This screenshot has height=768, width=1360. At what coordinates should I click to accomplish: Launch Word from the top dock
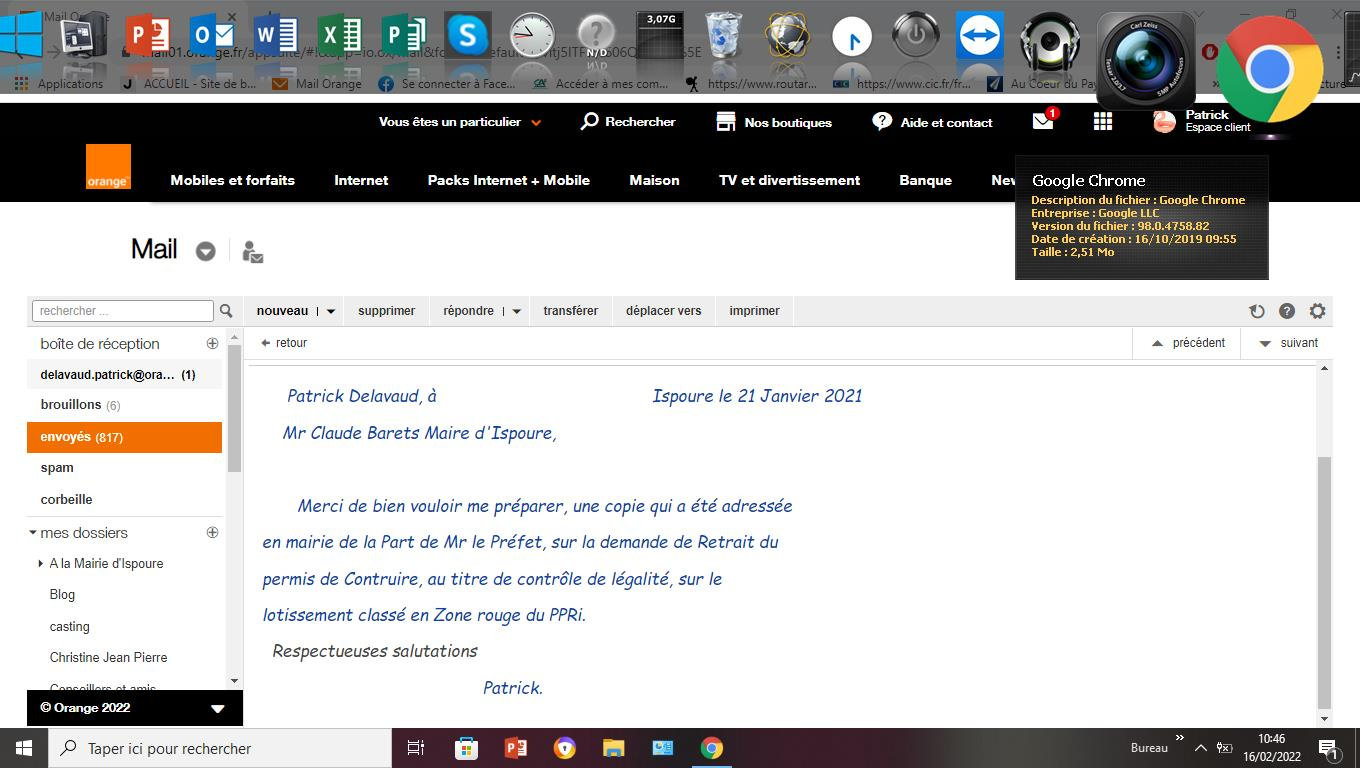[x=276, y=36]
